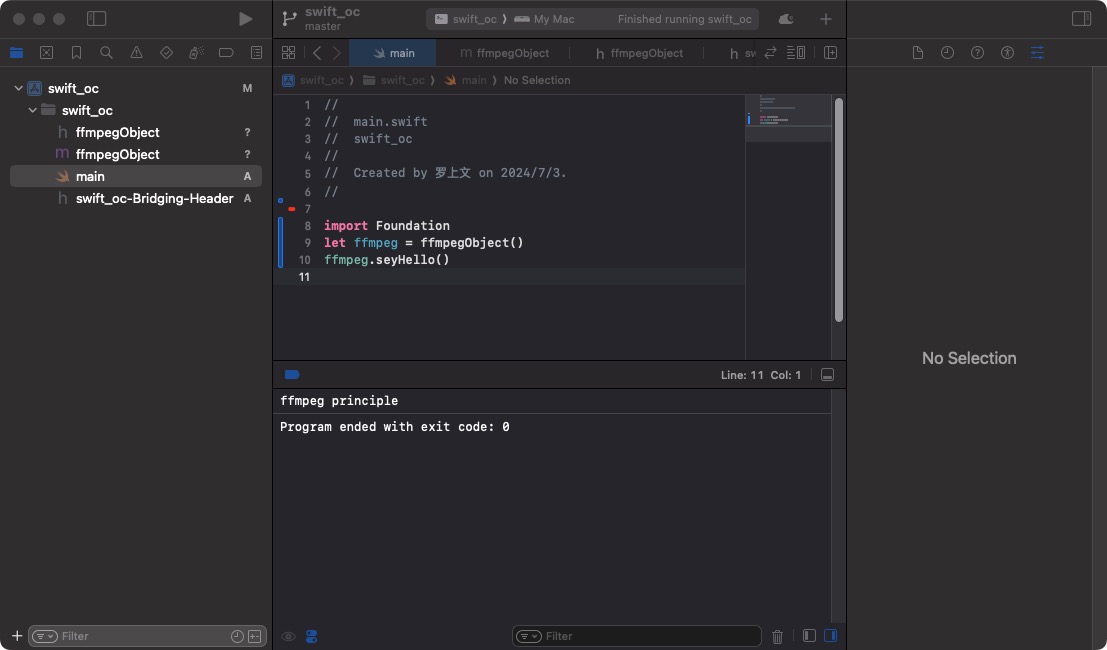
Task: Show the History inspector clock icon
Action: (947, 53)
